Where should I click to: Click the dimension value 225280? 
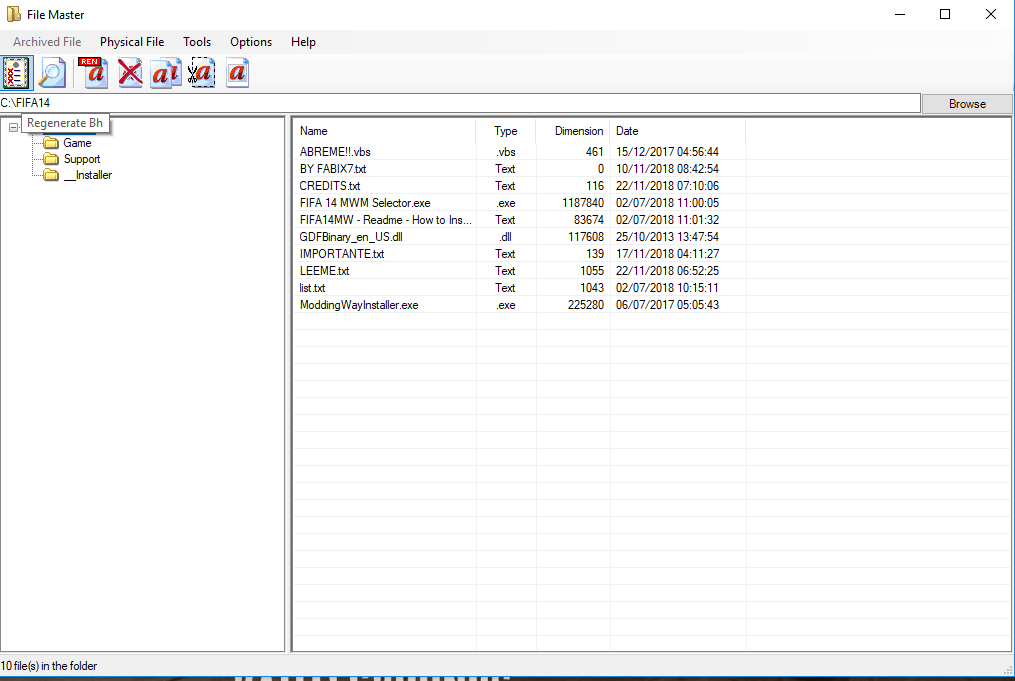pyautogui.click(x=586, y=305)
